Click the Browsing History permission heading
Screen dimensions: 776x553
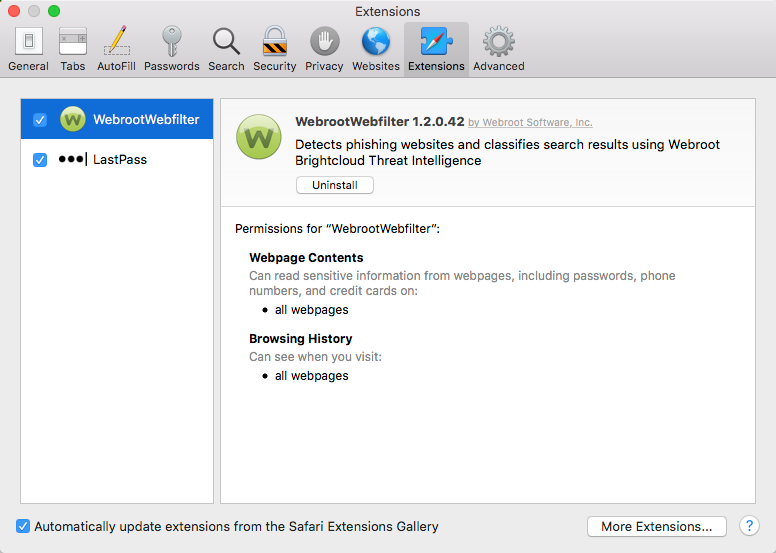click(300, 339)
